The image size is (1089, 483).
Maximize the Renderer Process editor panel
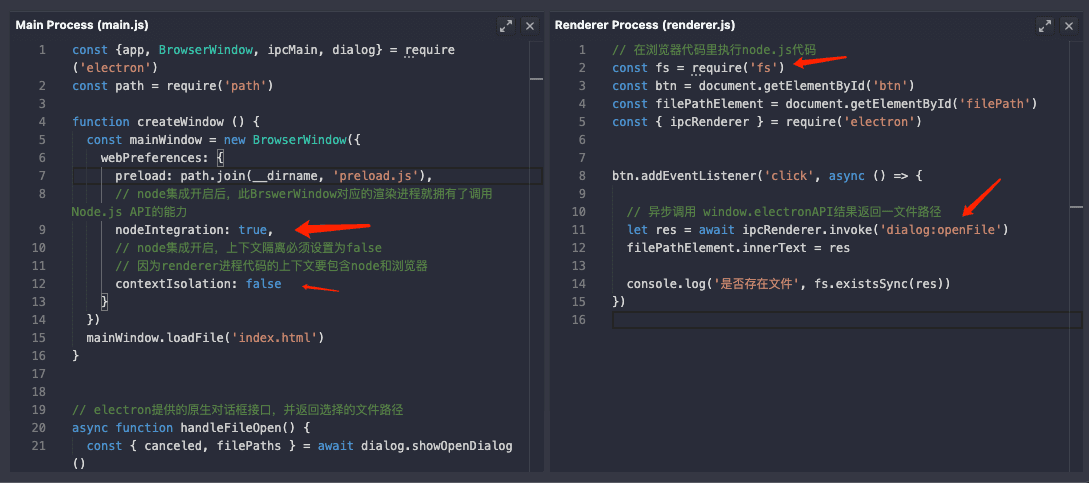tap(1044, 25)
